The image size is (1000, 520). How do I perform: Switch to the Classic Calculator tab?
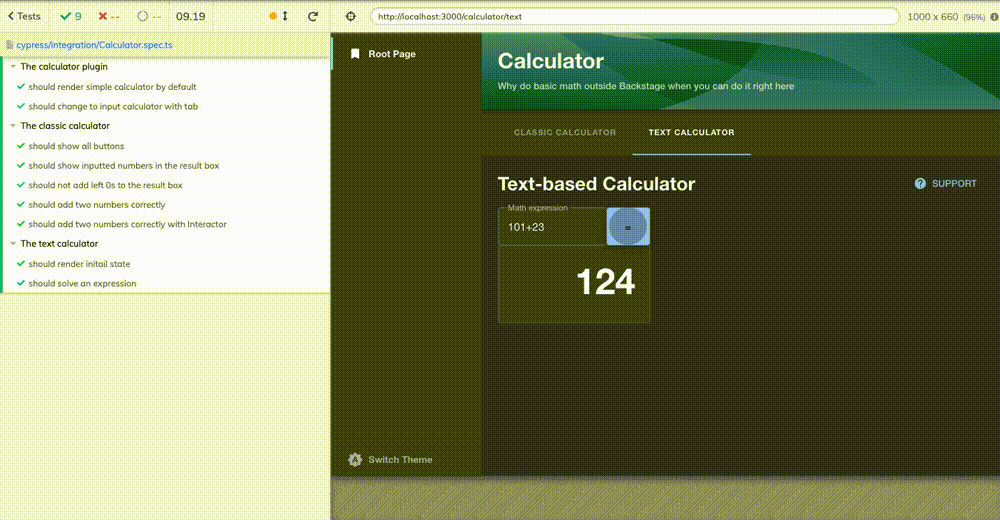point(565,133)
